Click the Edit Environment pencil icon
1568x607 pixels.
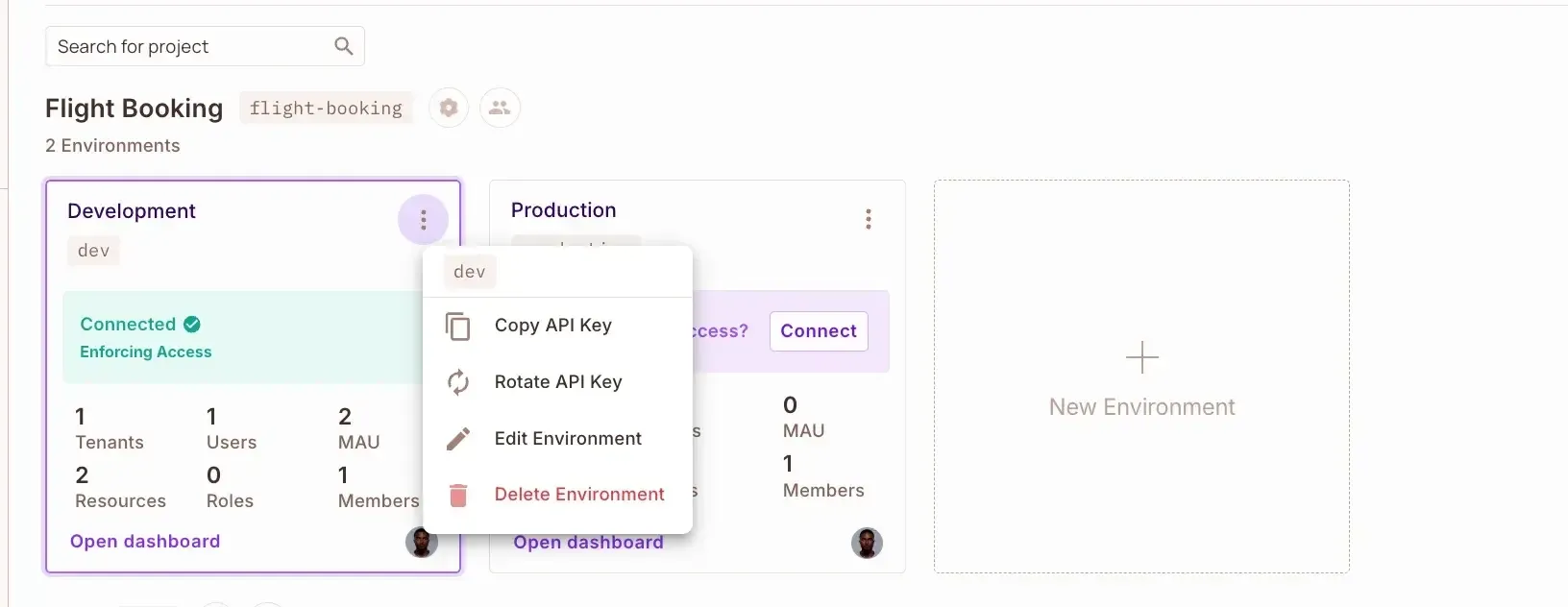click(x=458, y=439)
